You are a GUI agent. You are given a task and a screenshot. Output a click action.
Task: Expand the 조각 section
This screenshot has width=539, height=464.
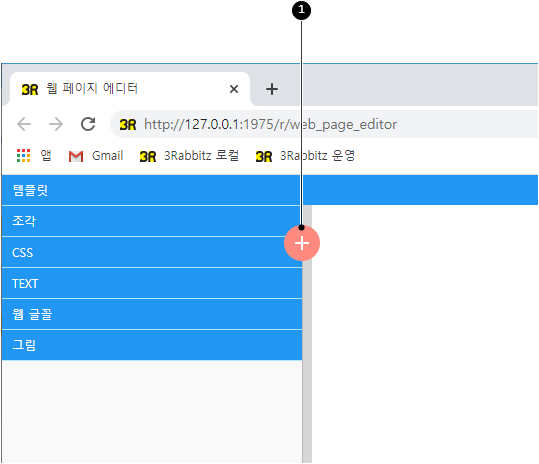coord(152,221)
